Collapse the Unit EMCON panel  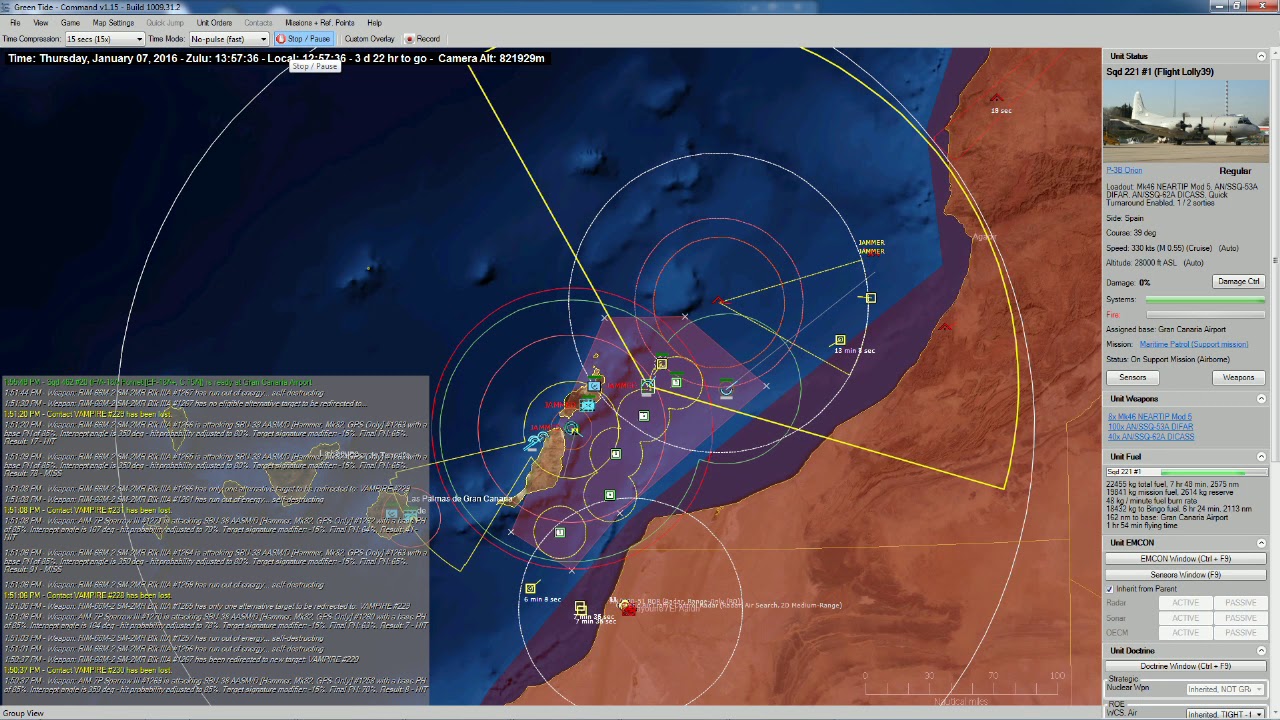[1261, 543]
